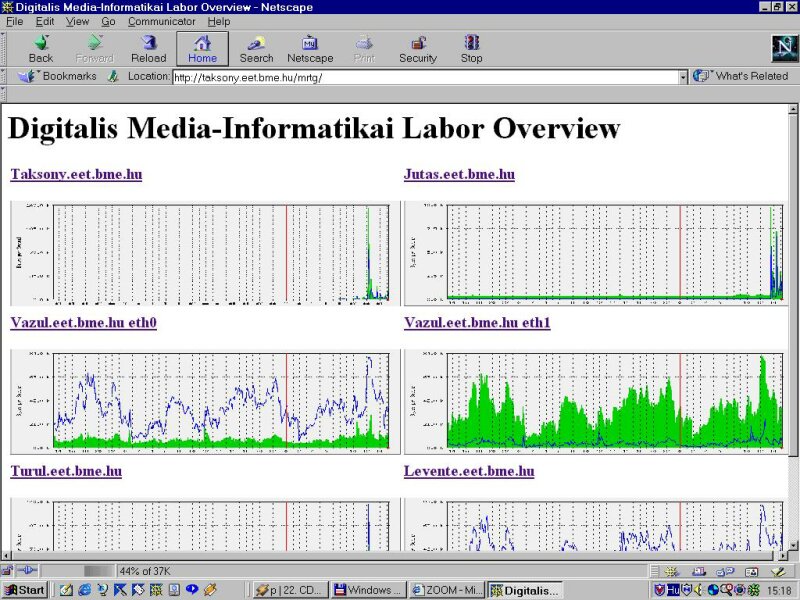
Task: Go to the Home page
Action: click(x=202, y=48)
